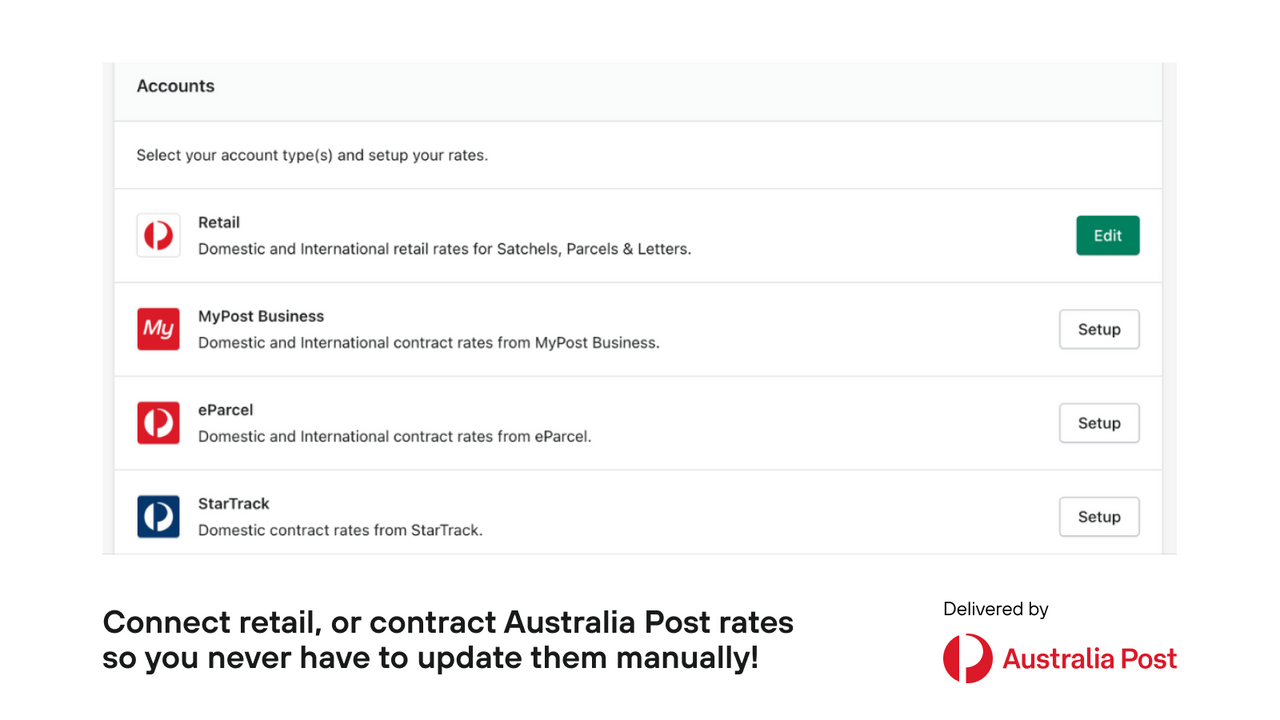Select the eParcel account label
Screen dimensions: 1280x720
225,410
